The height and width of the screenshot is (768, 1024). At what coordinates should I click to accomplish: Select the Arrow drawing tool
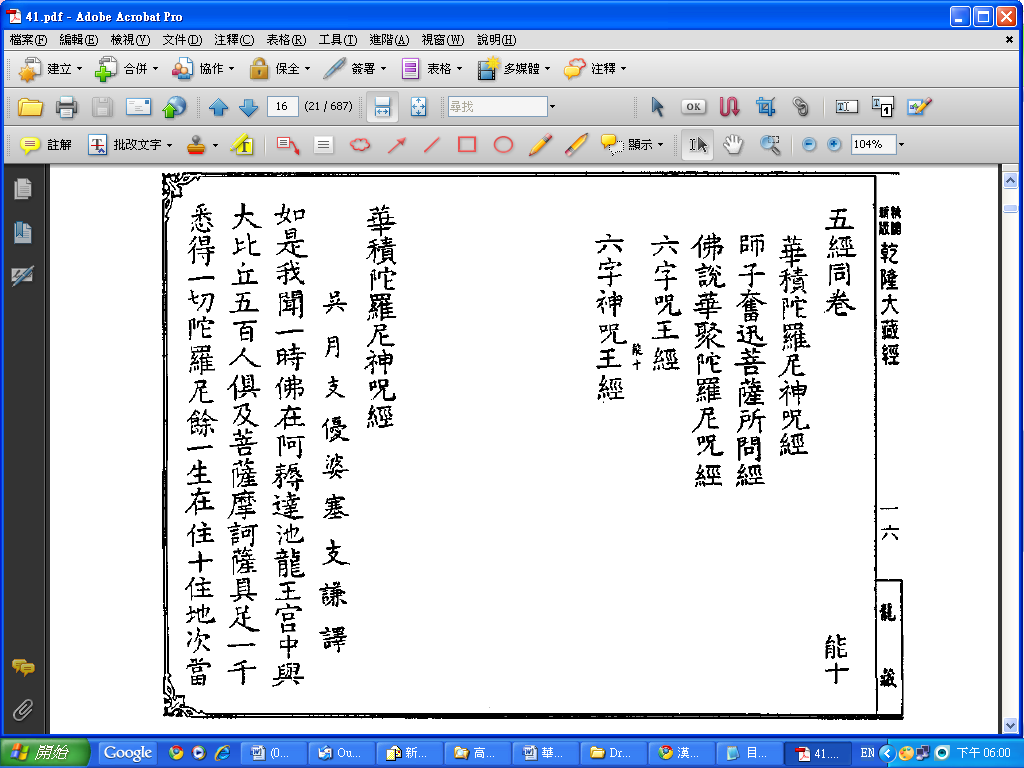pyautogui.click(x=396, y=145)
